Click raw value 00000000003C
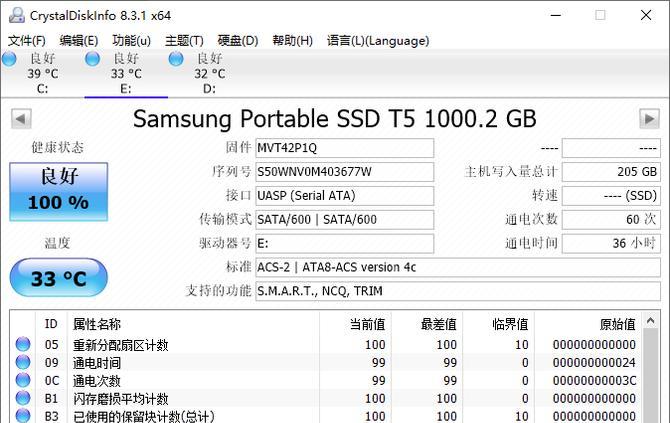 coord(594,381)
